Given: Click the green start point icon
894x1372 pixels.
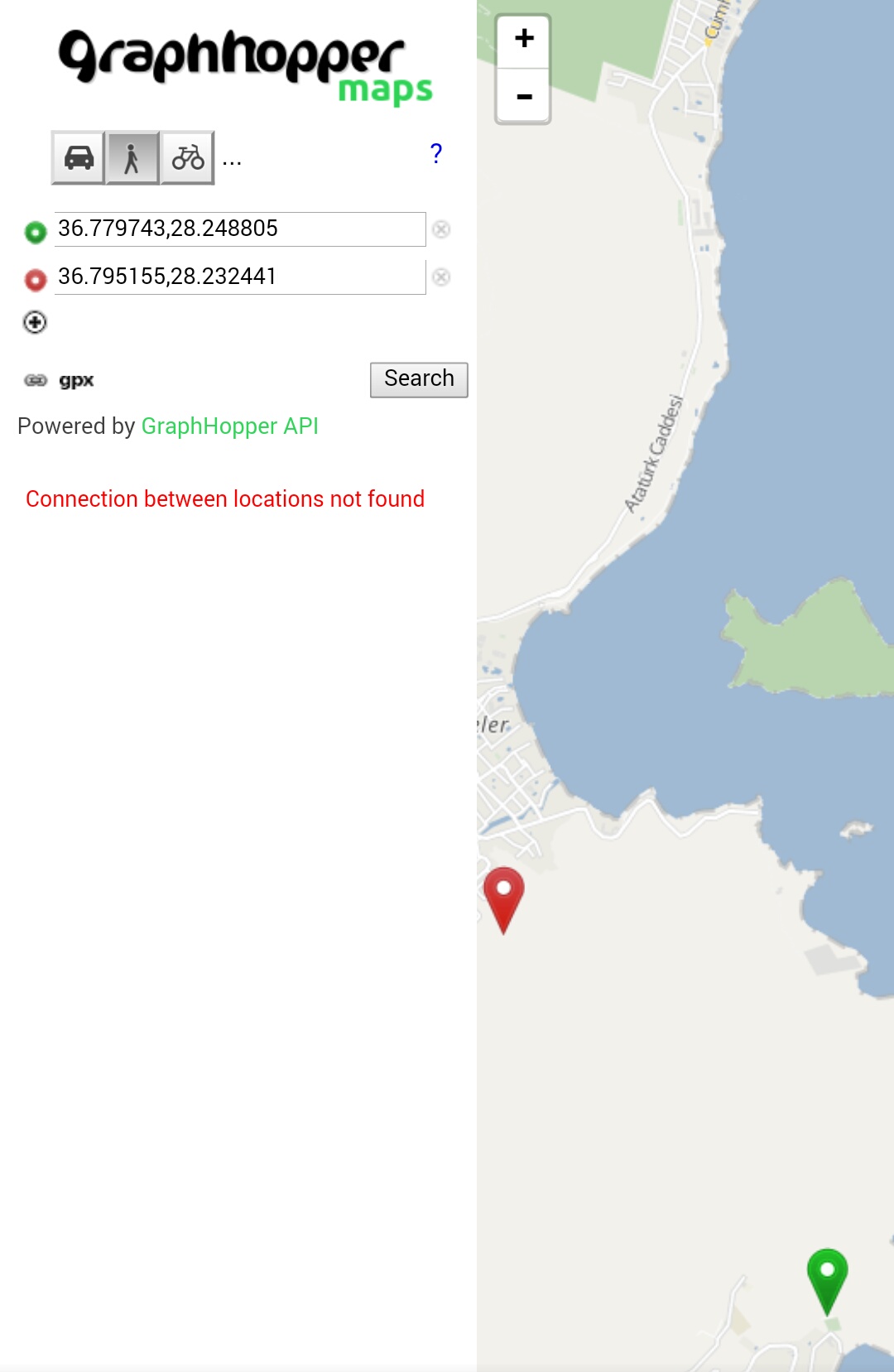Looking at the screenshot, I should pyautogui.click(x=36, y=232).
